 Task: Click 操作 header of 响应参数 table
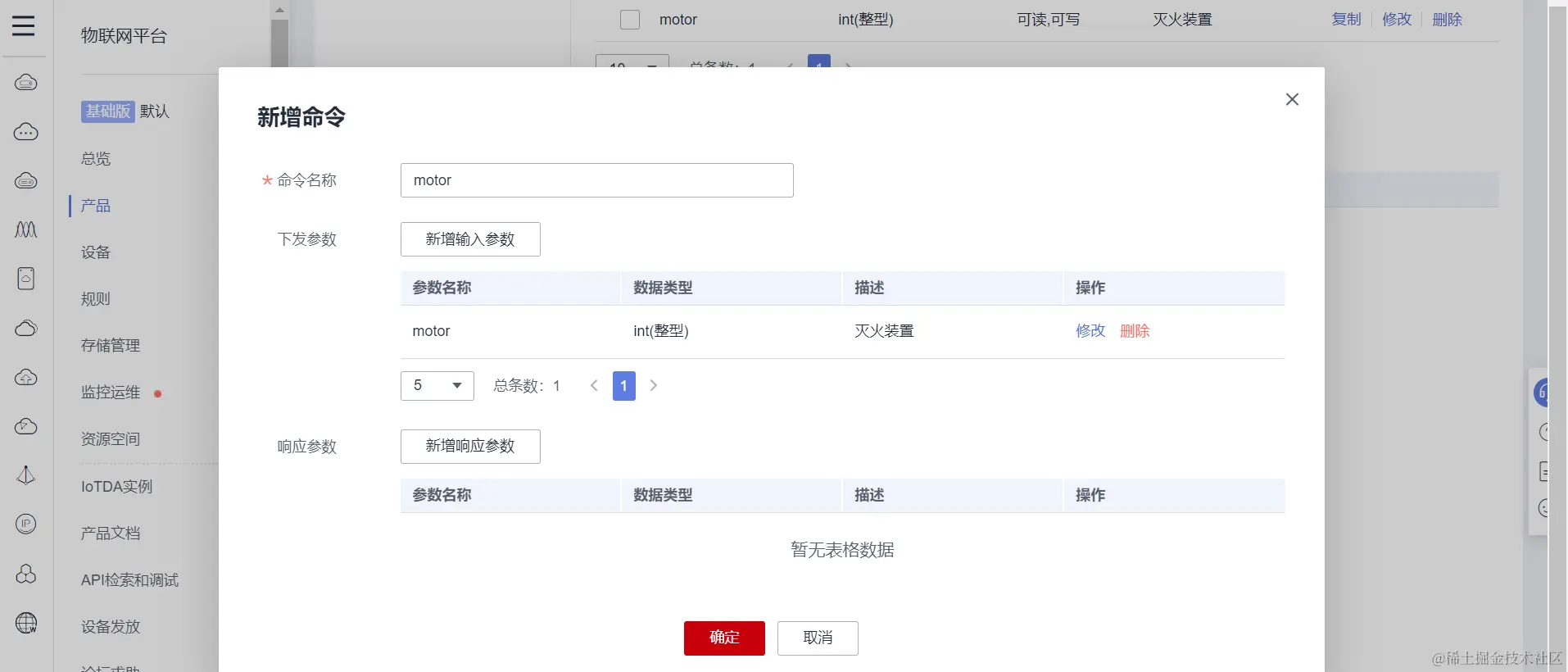coord(1090,495)
